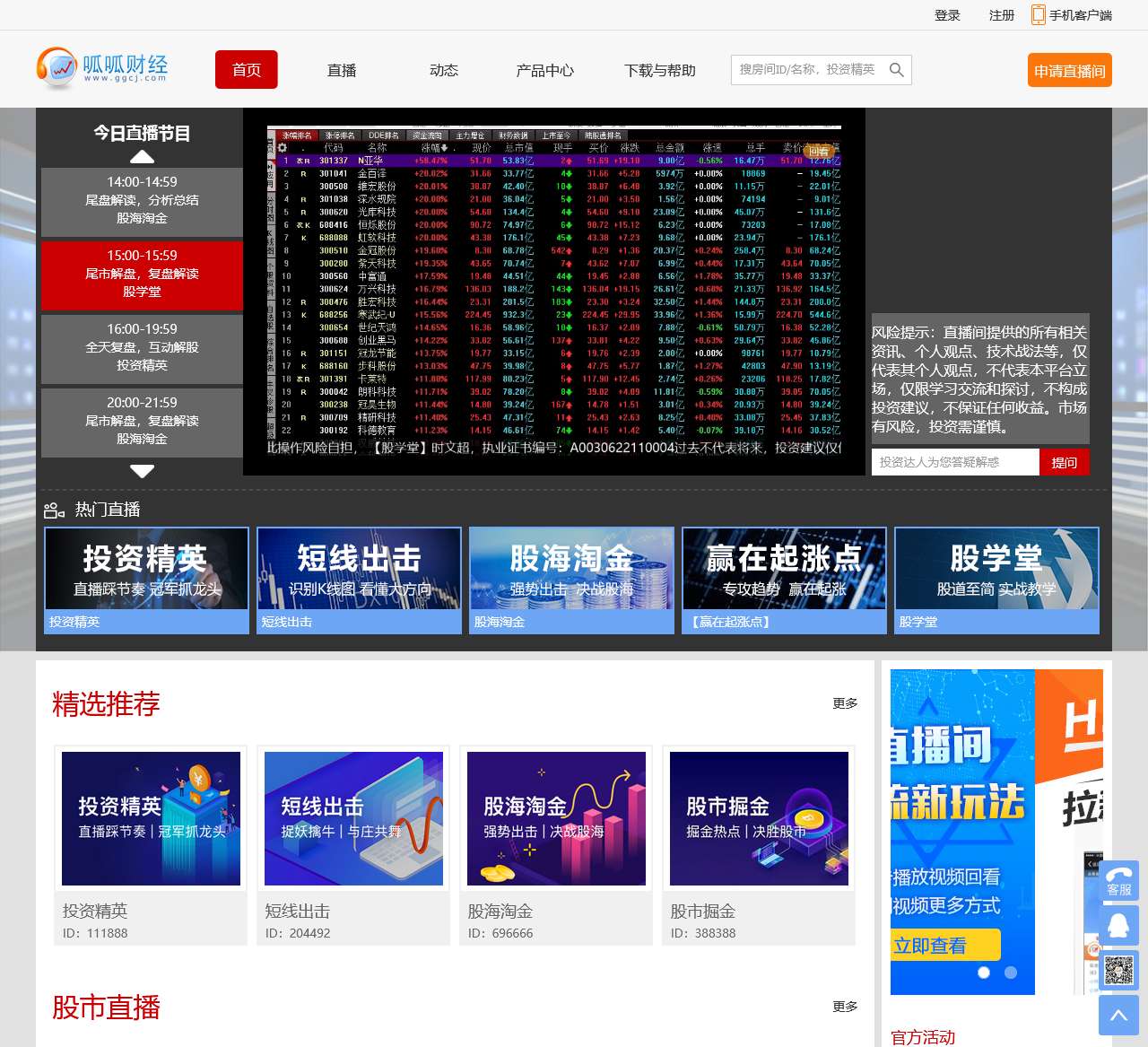Show earlier programs with the up arrow
The height and width of the screenshot is (1047, 1148).
point(142,157)
